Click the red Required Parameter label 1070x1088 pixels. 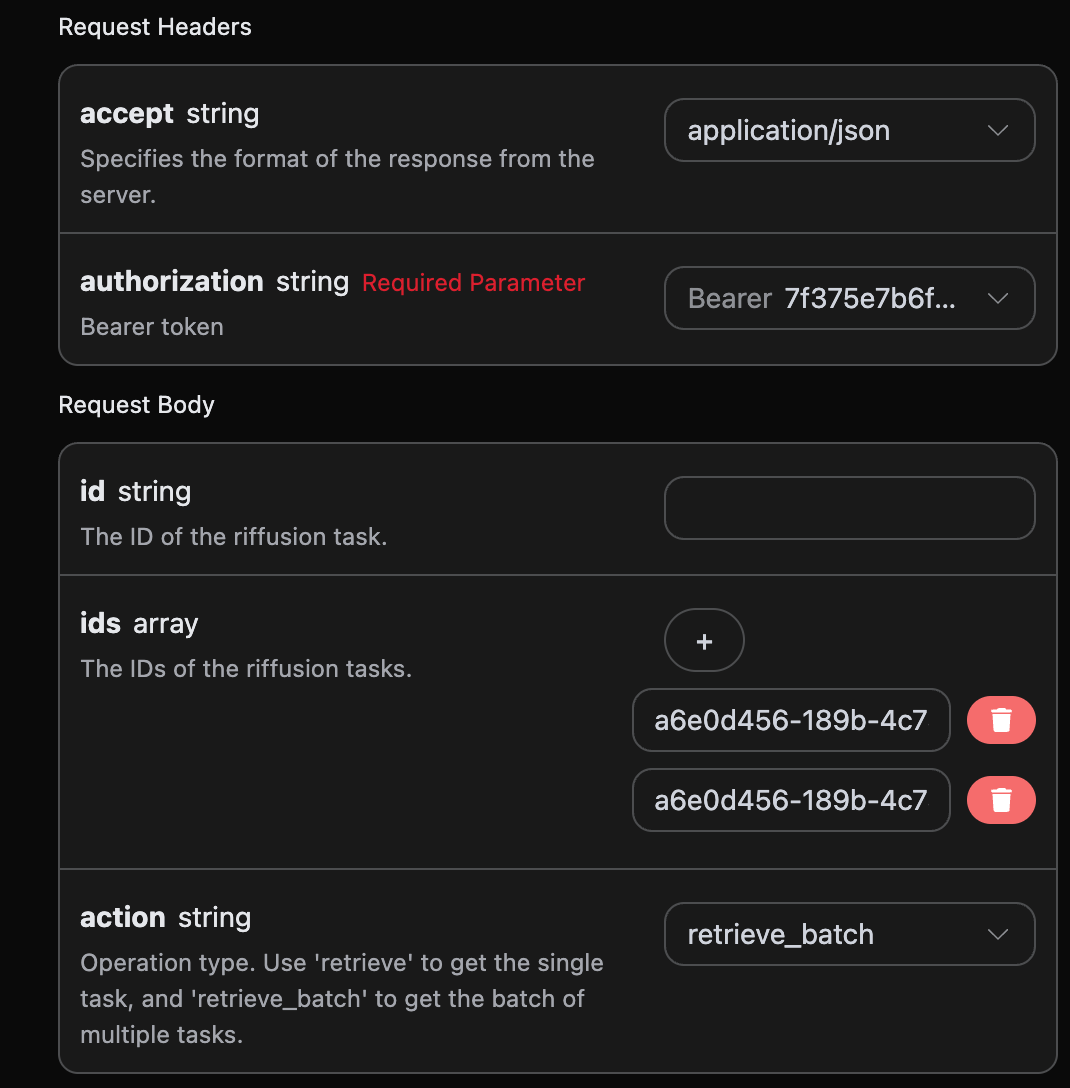pyautogui.click(x=473, y=283)
